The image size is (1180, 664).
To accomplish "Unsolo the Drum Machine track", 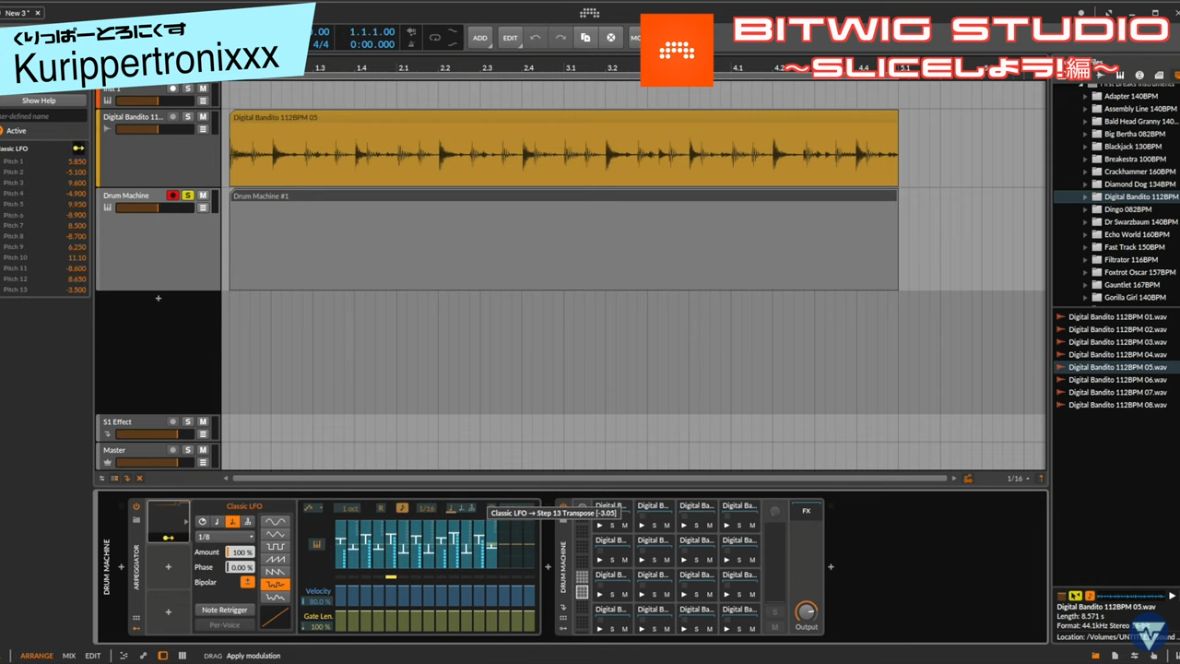I will 187,196.
